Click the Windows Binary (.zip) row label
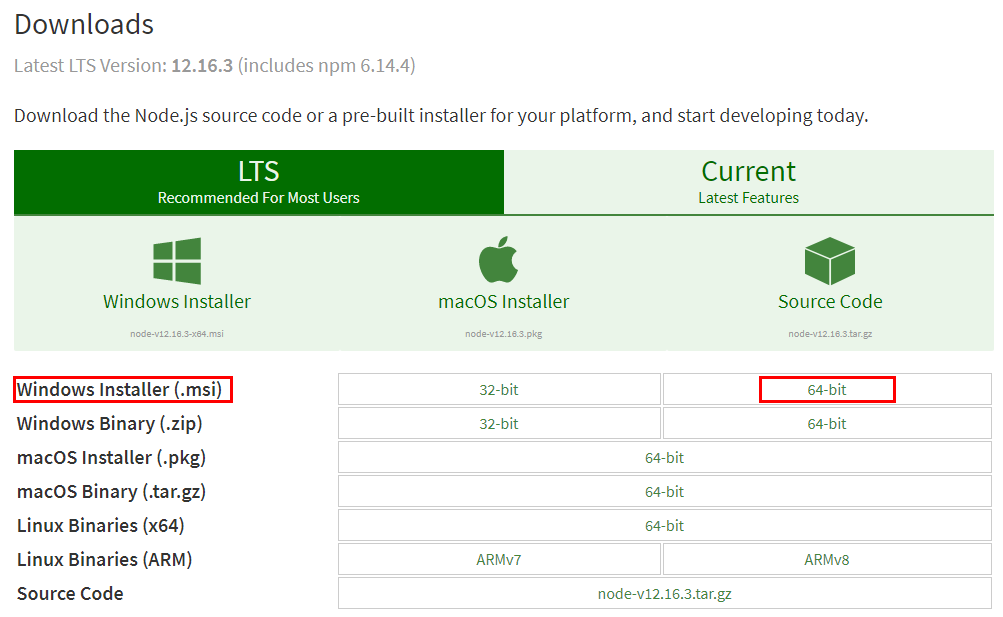The width and height of the screenshot is (1003, 617). (109, 423)
